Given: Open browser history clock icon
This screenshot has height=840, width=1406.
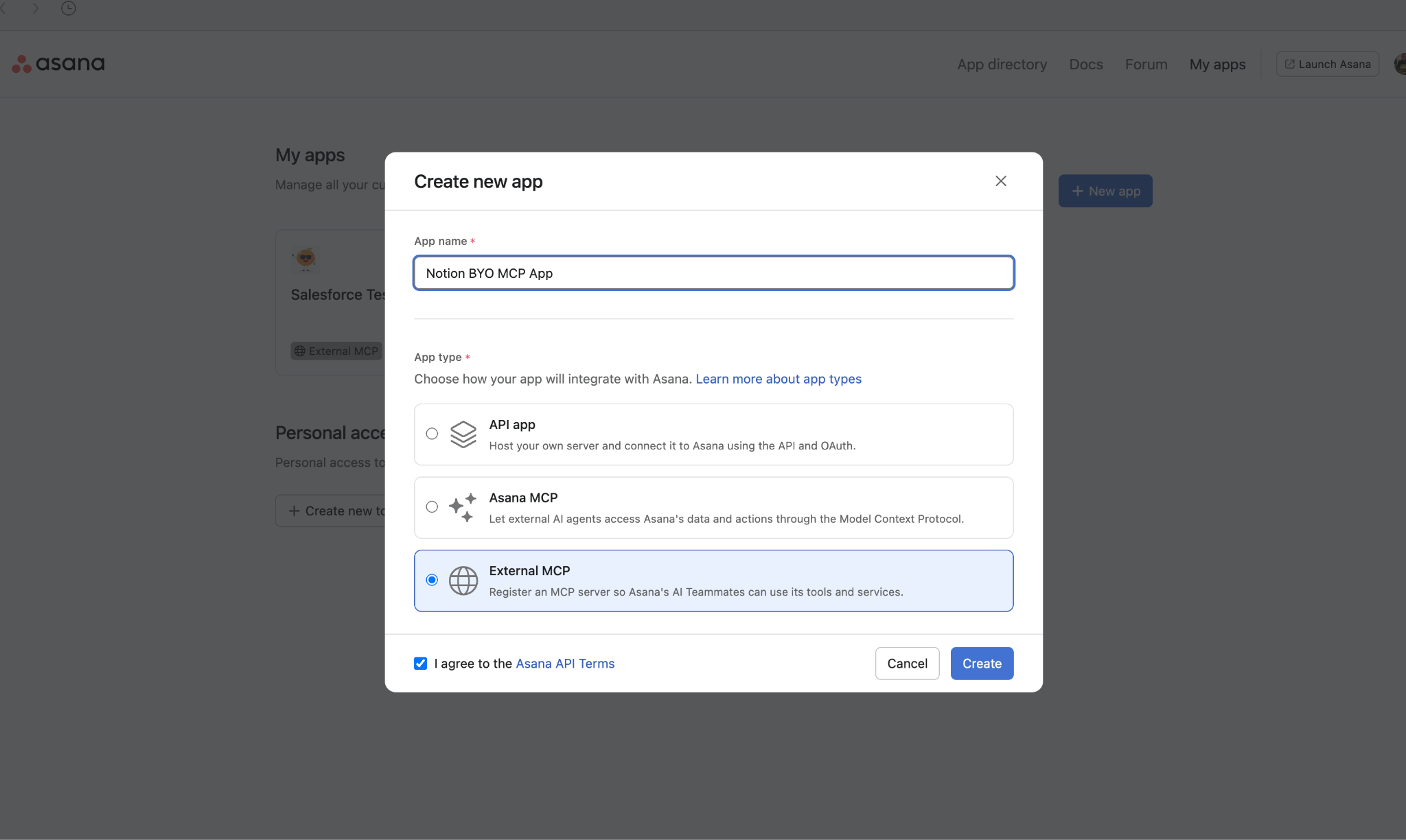Looking at the screenshot, I should click(x=69, y=8).
